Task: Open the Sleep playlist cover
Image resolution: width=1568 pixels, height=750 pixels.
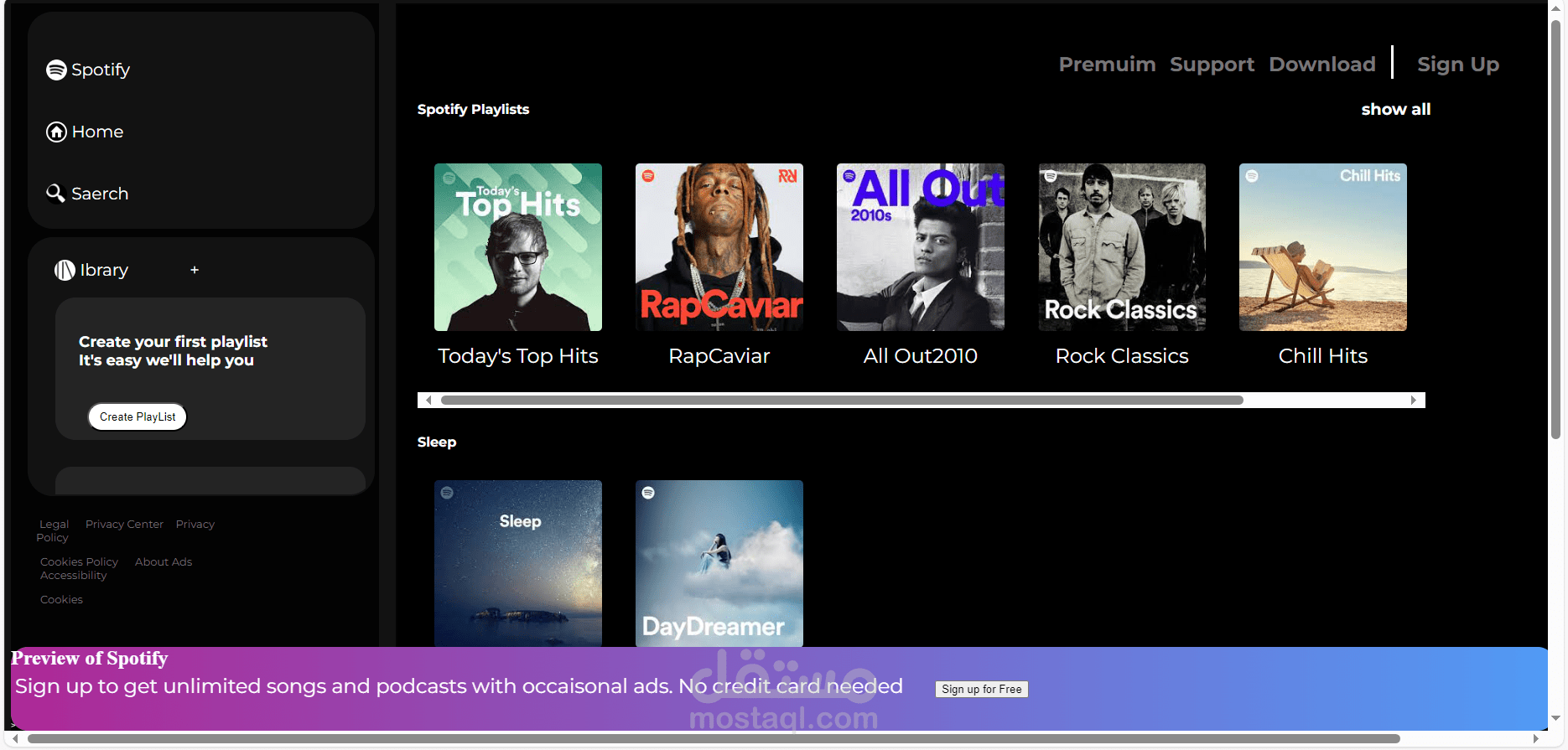Action: [x=518, y=563]
